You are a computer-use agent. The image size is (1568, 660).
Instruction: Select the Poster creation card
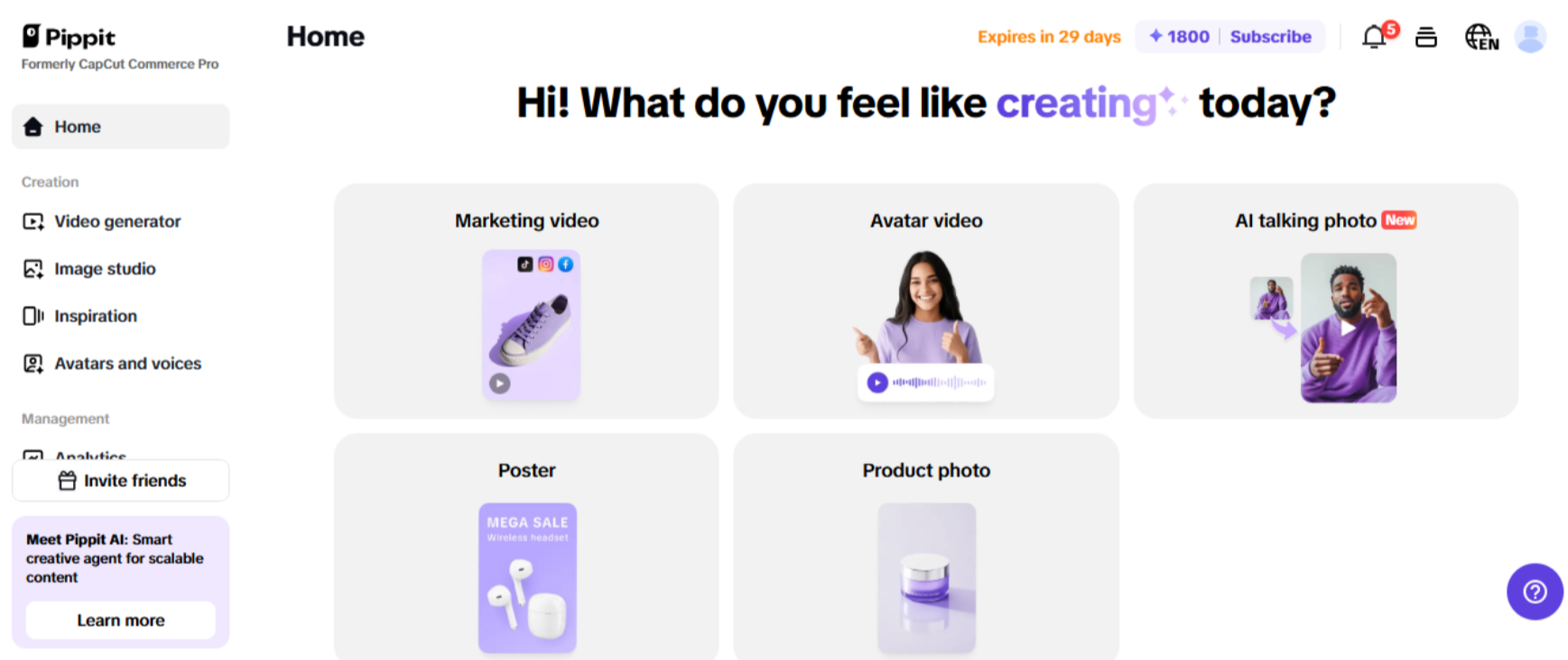(x=526, y=546)
